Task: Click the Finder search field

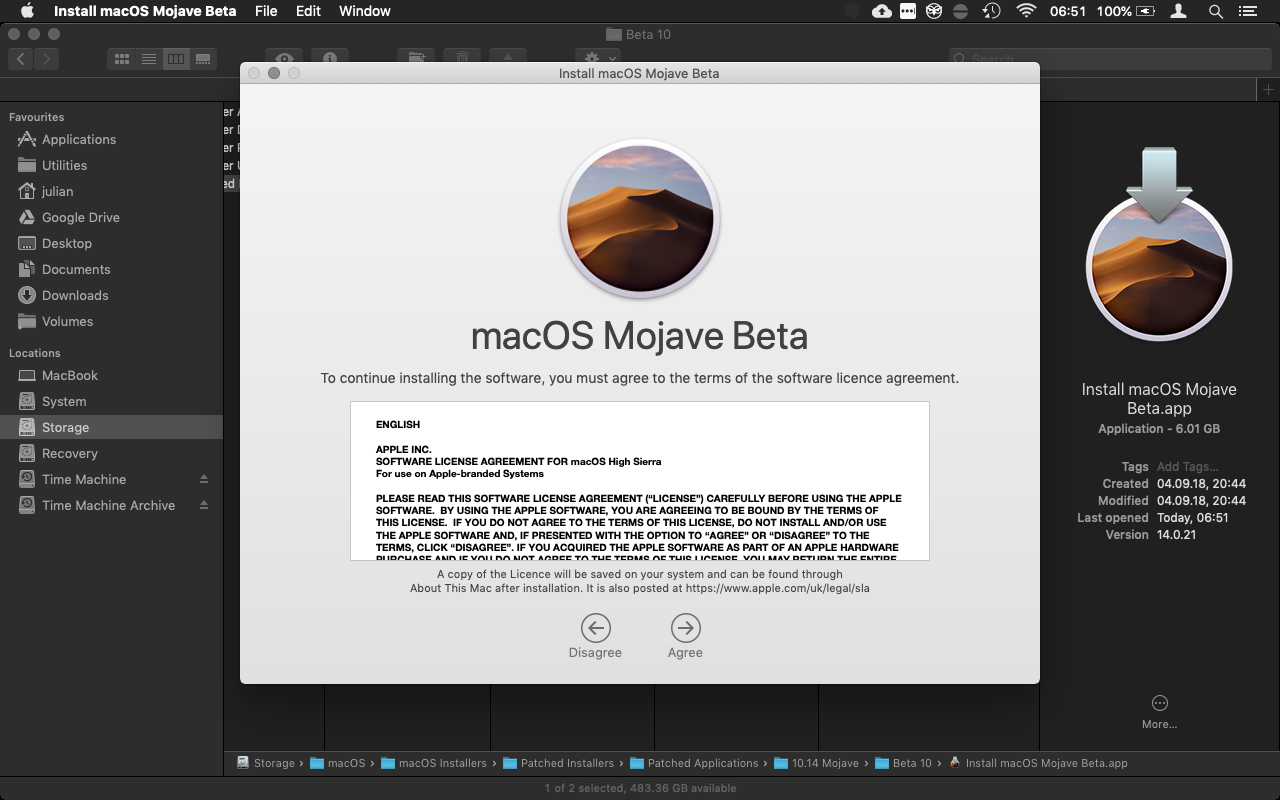Action: 1109,59
